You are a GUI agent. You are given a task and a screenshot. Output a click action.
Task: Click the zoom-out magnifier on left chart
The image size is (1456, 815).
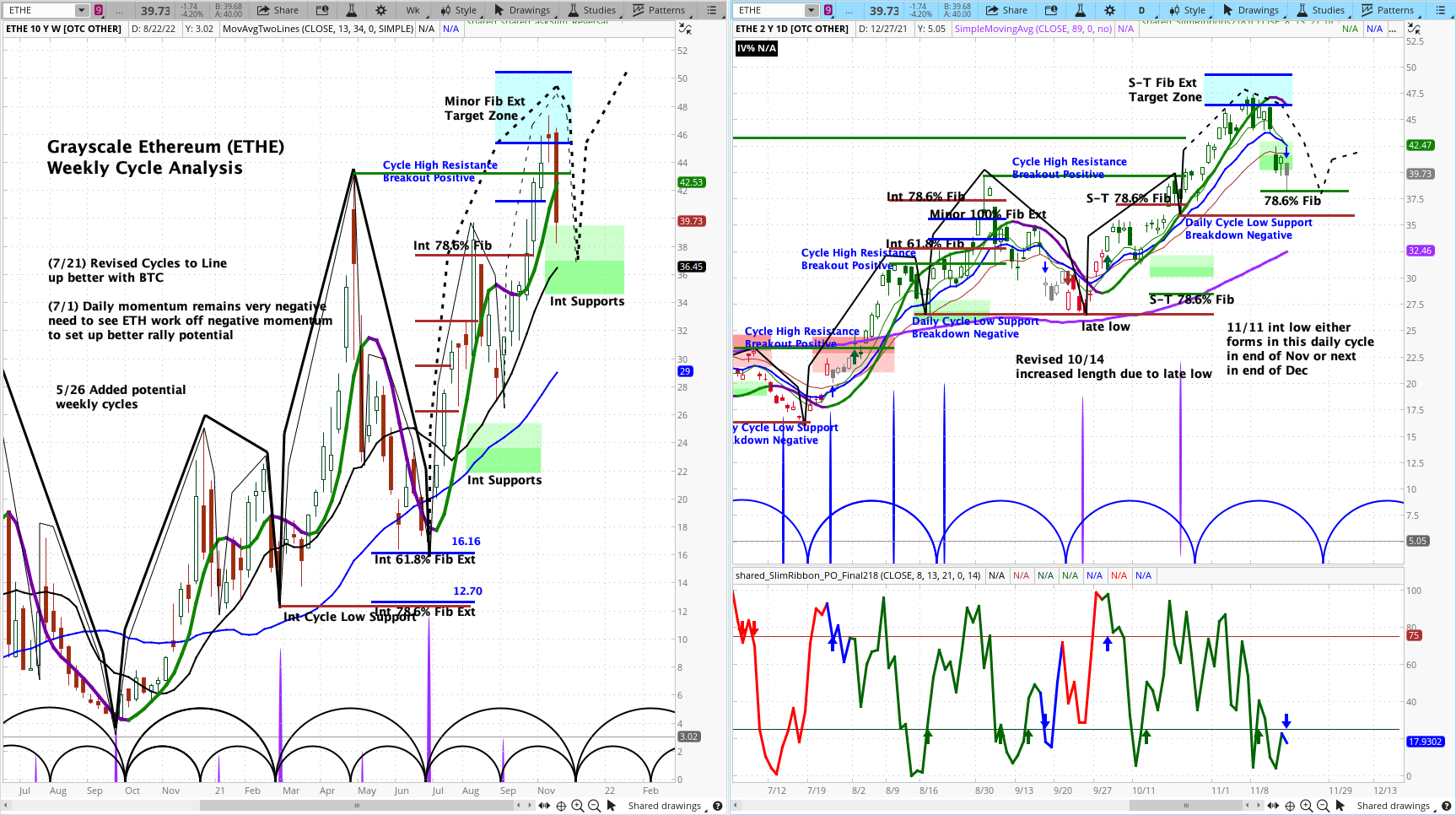[x=595, y=806]
